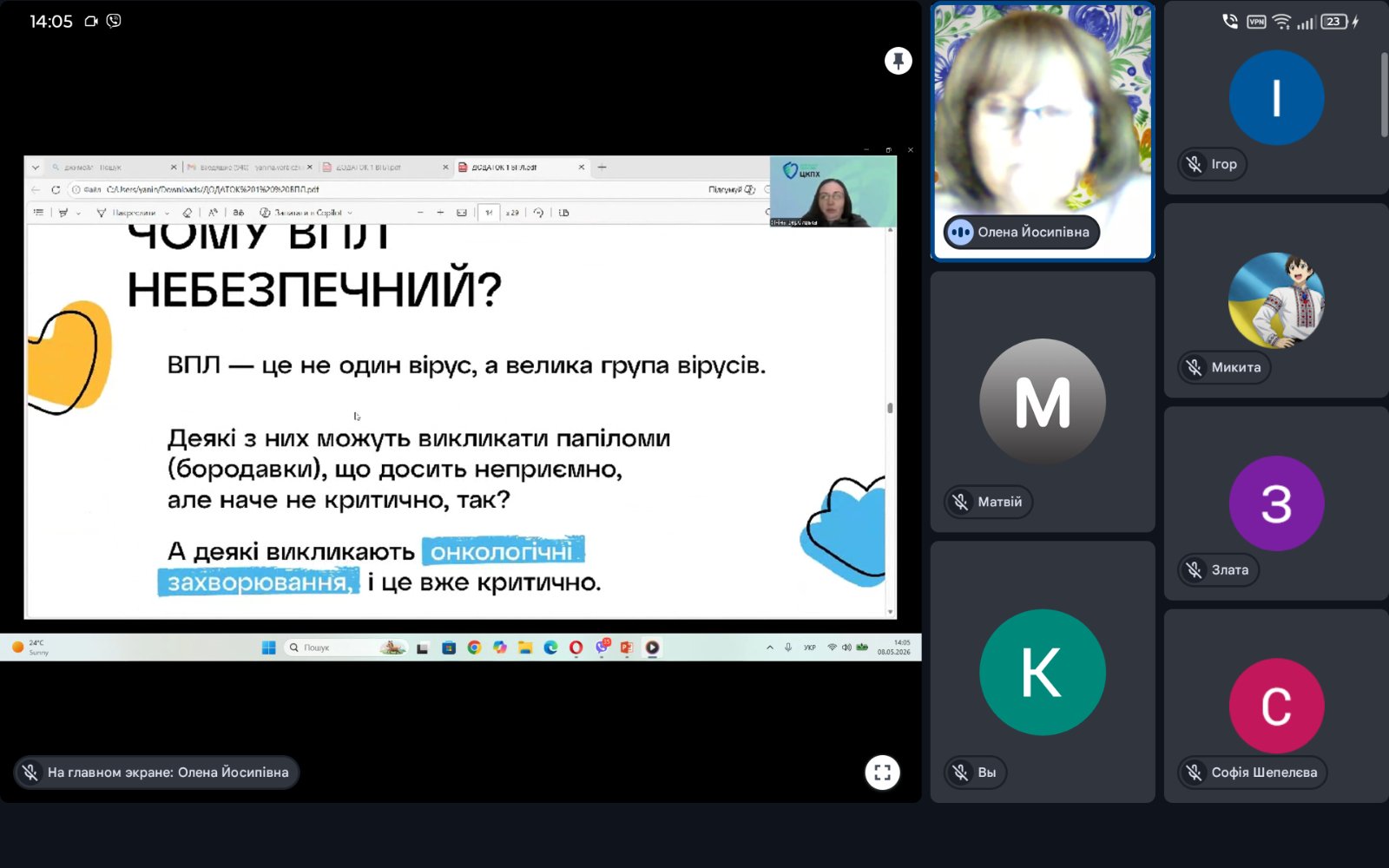Screen dimensions: 1389x868
Task: Click the 'Пошук' taskbar search box
Action: click(x=346, y=648)
